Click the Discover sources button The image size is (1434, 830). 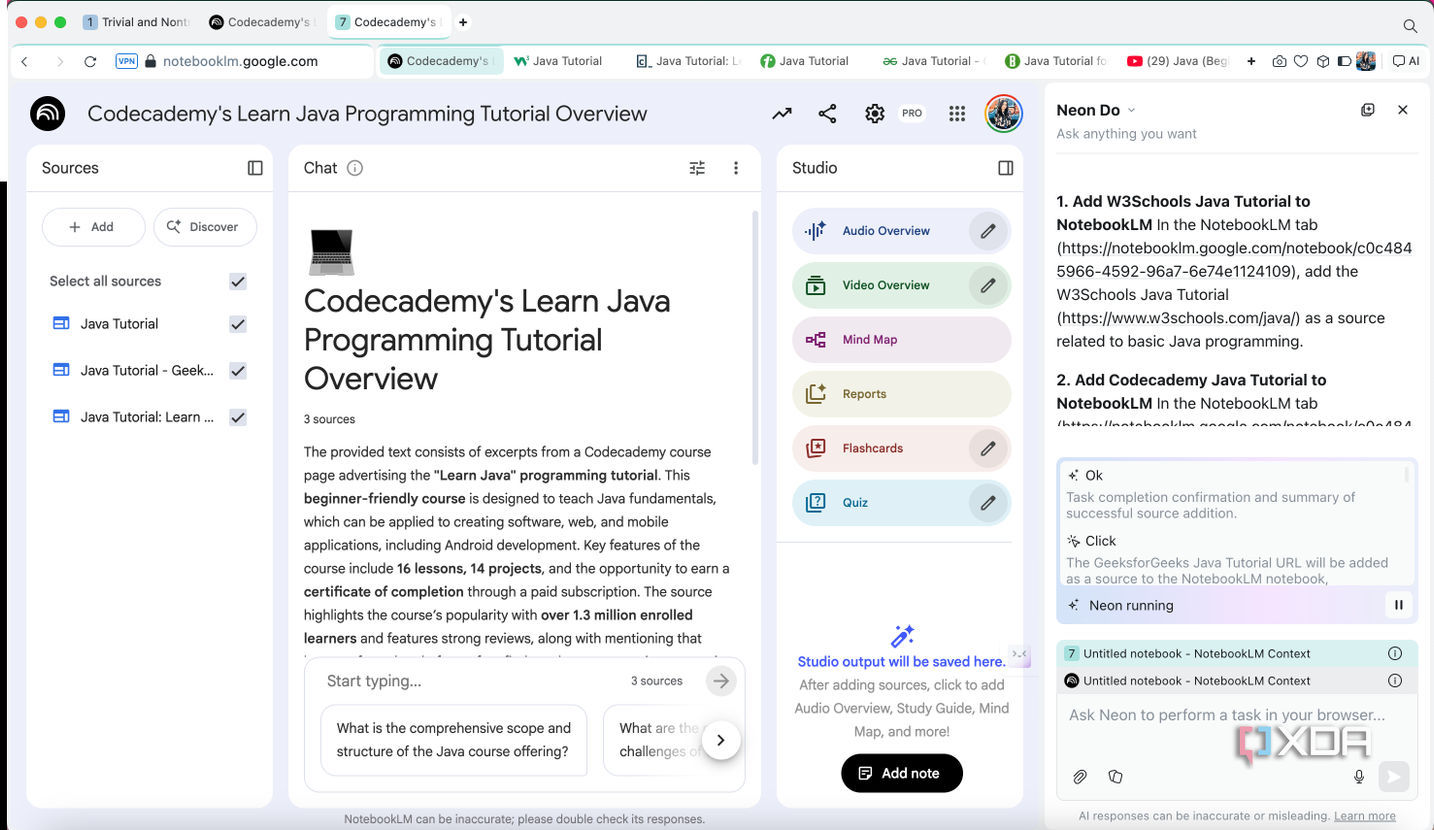[205, 227]
